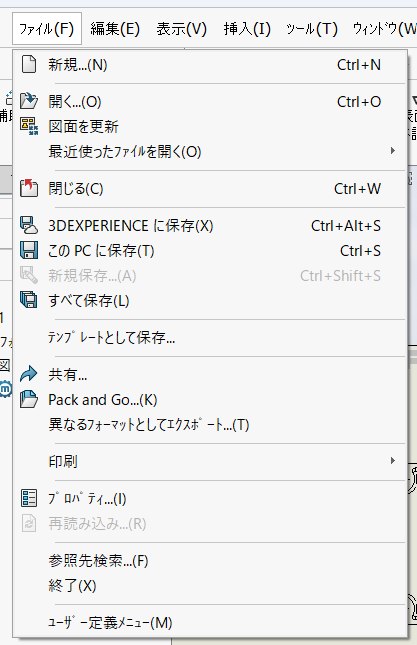Screen dimensions: 417x645
Task: Open the 編集(E) menu
Action: pyautogui.click(x=115, y=29)
